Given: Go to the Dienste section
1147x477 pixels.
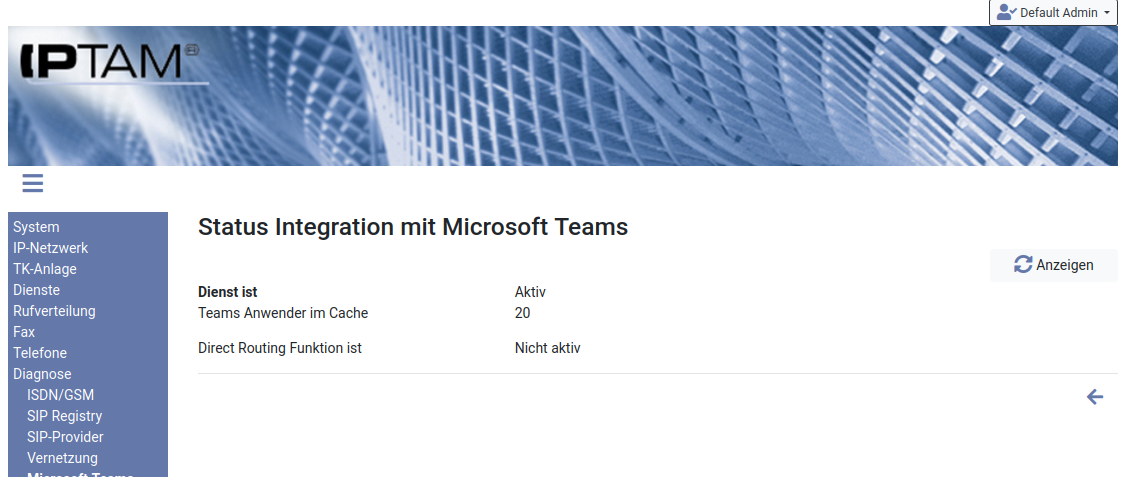Looking at the screenshot, I should [36, 290].
